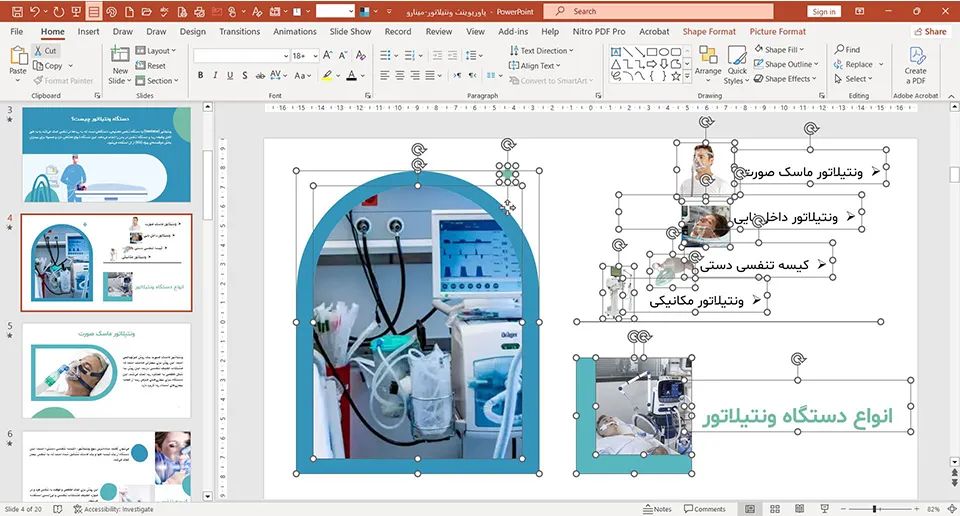Toggle the Comments pane
960x516 pixels.
[x=705, y=509]
